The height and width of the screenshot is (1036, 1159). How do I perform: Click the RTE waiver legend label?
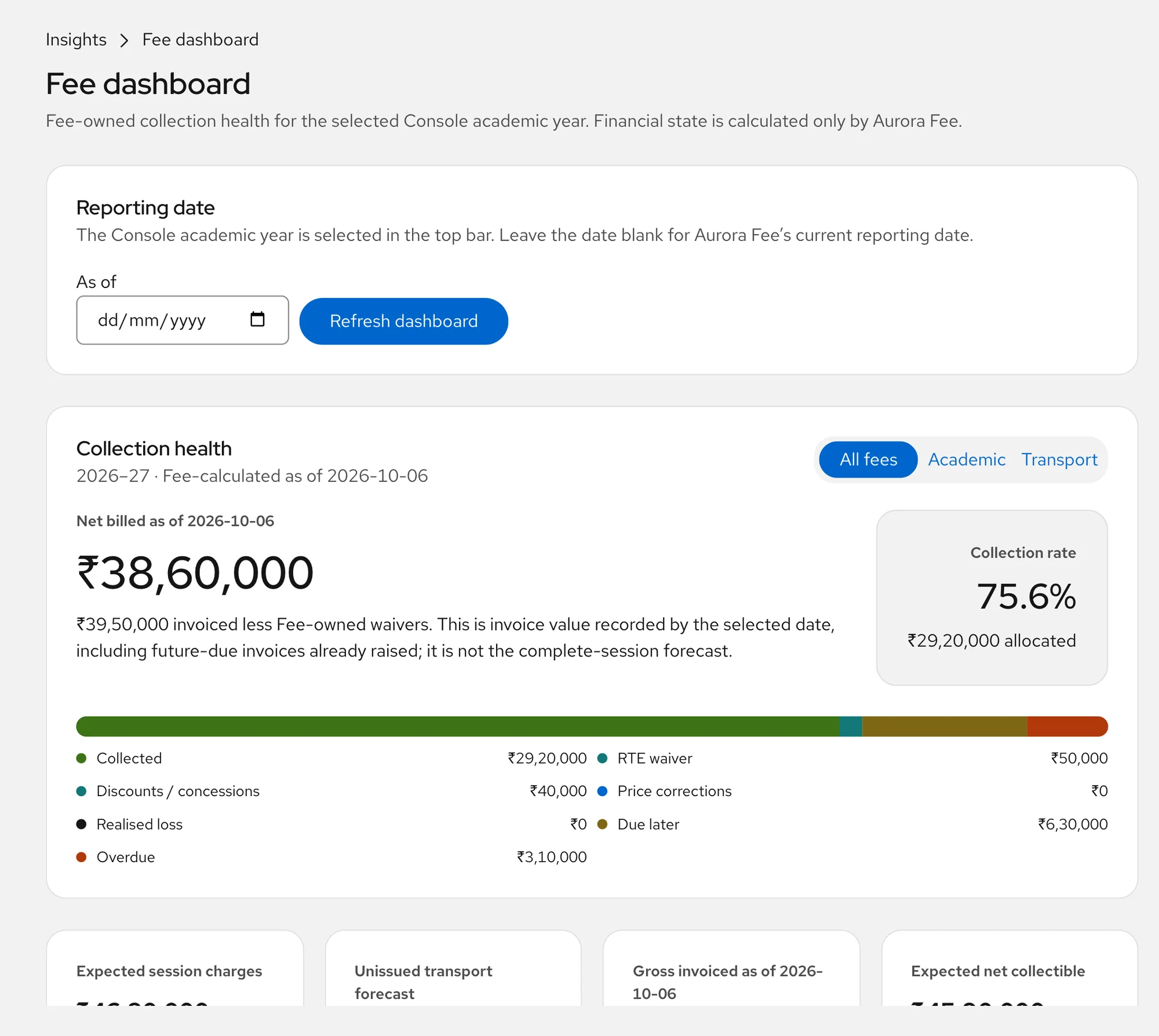pos(655,758)
